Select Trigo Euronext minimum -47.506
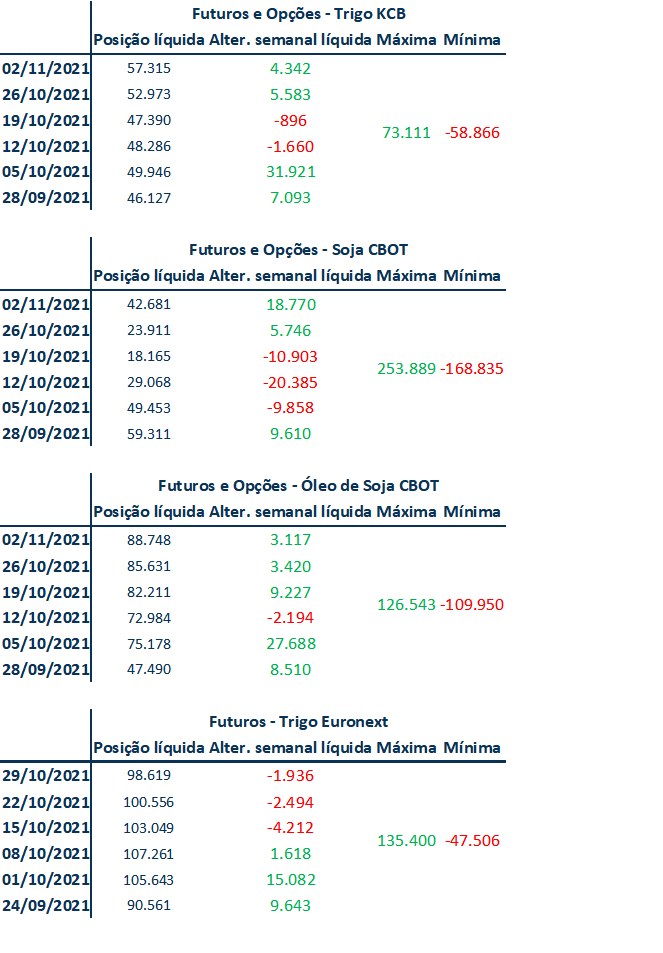This screenshot has width=663, height=953. 472,841
